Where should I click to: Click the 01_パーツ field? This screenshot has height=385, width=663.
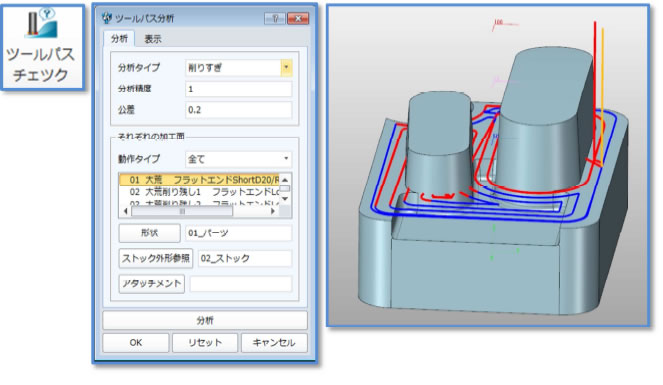pos(238,233)
